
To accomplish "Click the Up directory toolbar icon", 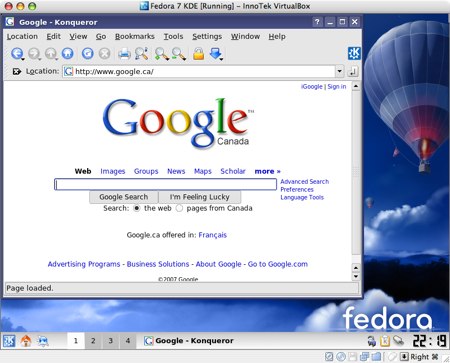I will [51, 53].
